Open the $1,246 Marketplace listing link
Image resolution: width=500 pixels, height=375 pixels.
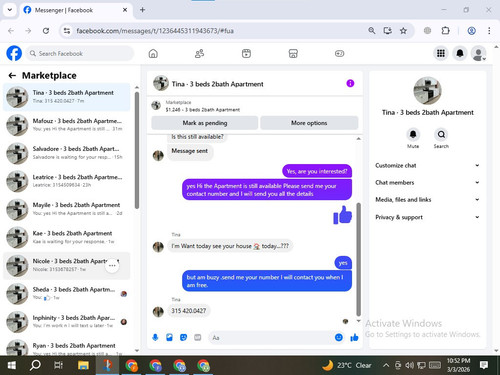(x=203, y=109)
